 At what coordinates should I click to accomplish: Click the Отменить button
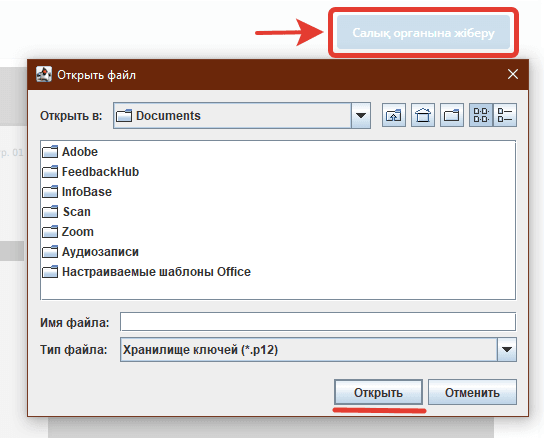[472, 392]
